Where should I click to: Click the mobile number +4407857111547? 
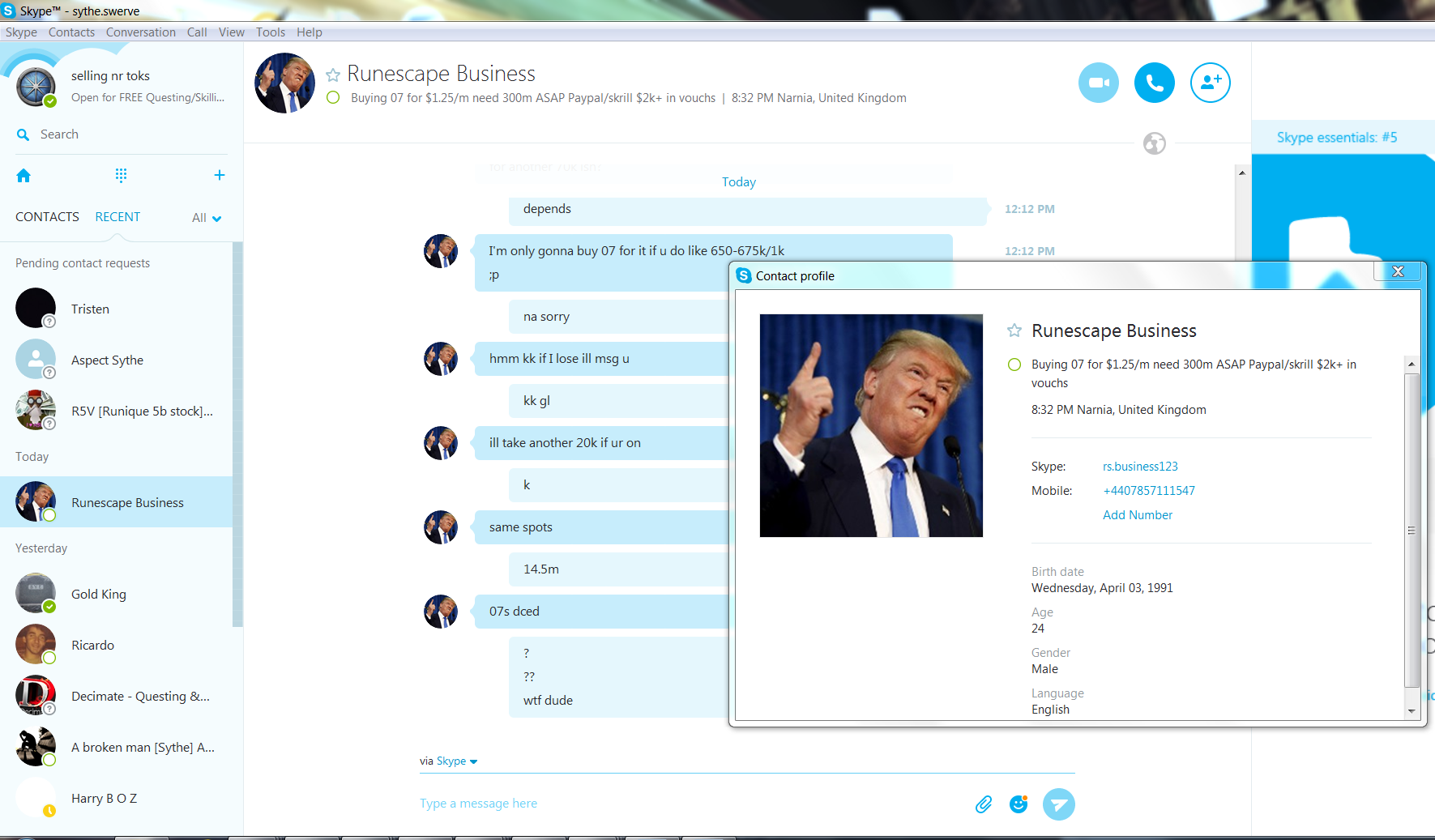[x=1149, y=491]
